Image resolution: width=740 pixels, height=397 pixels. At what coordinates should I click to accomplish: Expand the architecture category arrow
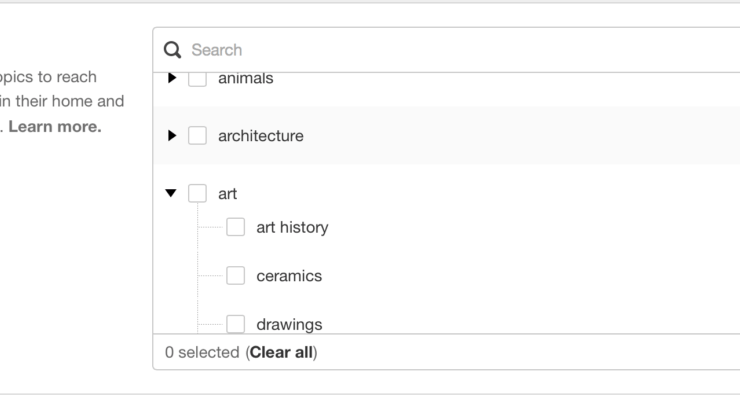(x=172, y=136)
